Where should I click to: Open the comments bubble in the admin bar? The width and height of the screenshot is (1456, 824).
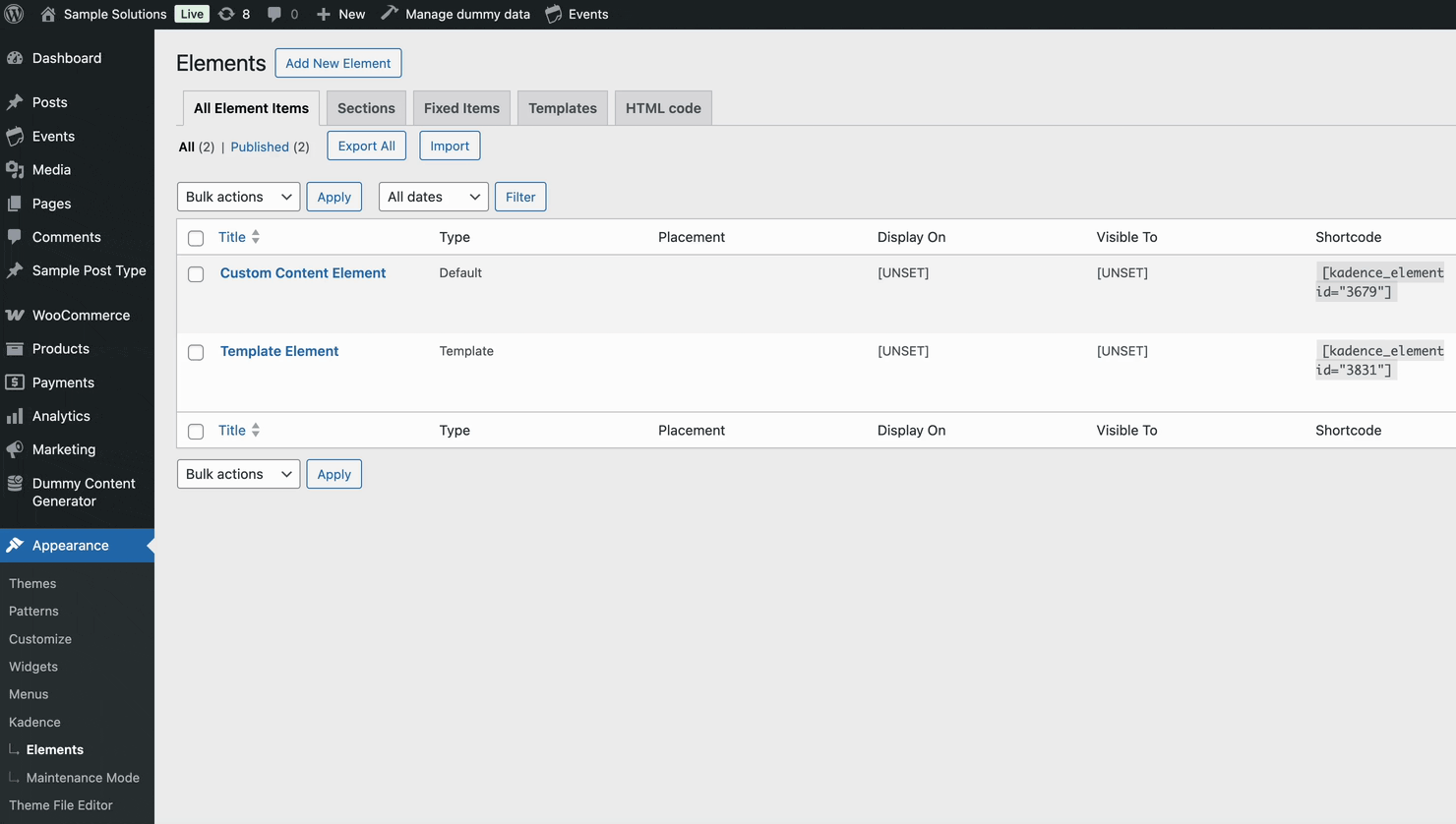coord(273,14)
